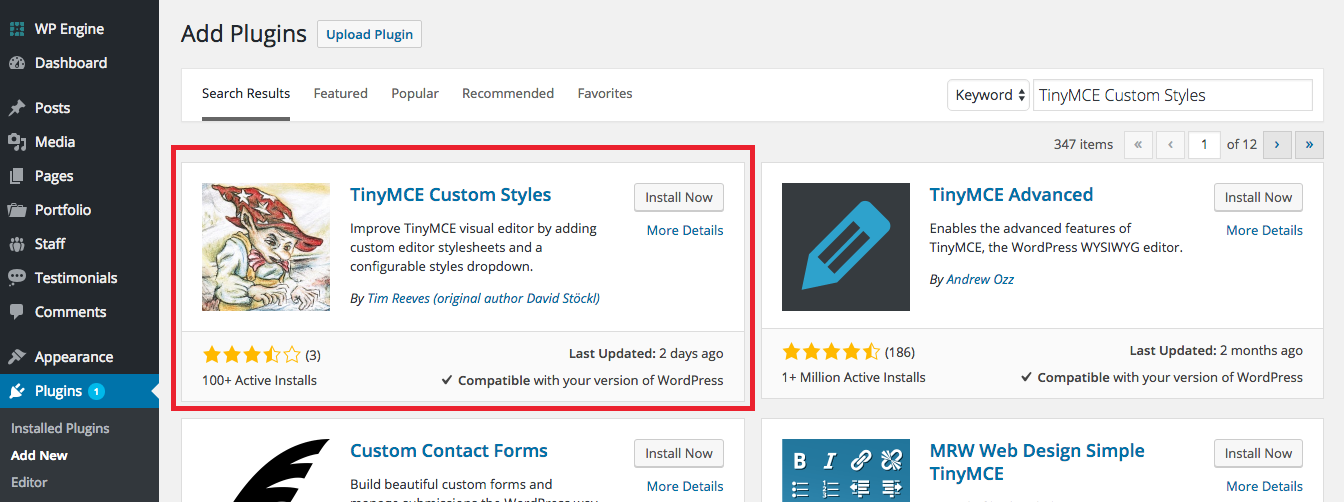Screen dimensions: 1344x502
Task: Go to the next page of results
Action: (x=1277, y=144)
